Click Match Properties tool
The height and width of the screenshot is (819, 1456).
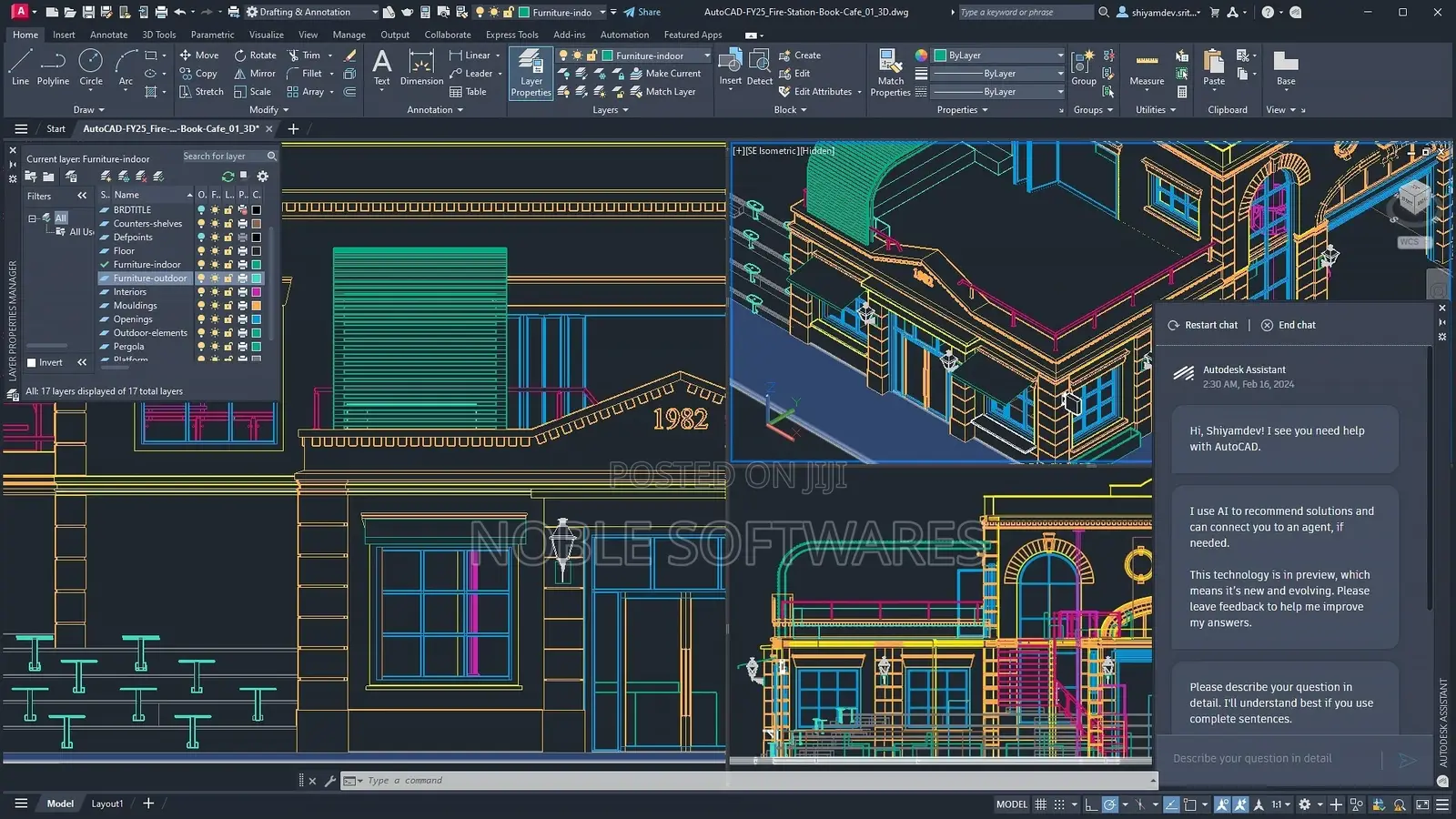(x=890, y=73)
